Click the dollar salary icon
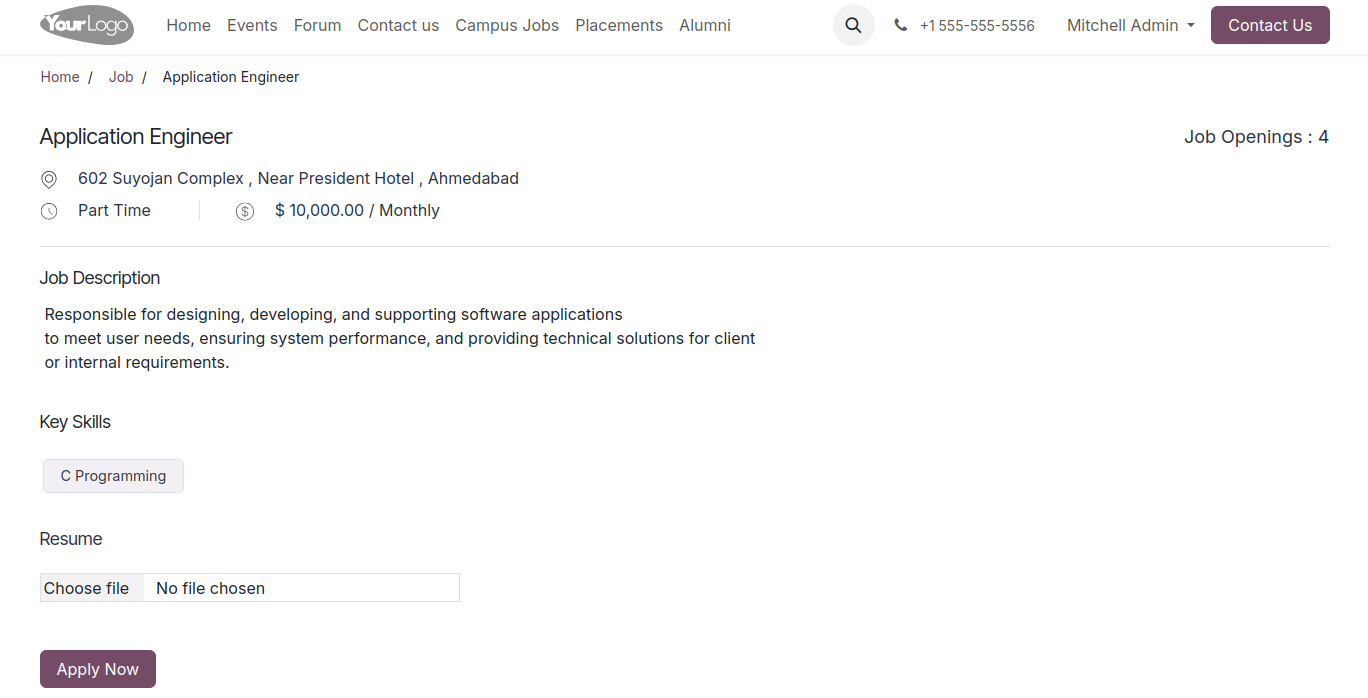Image resolution: width=1368 pixels, height=698 pixels. coord(245,211)
